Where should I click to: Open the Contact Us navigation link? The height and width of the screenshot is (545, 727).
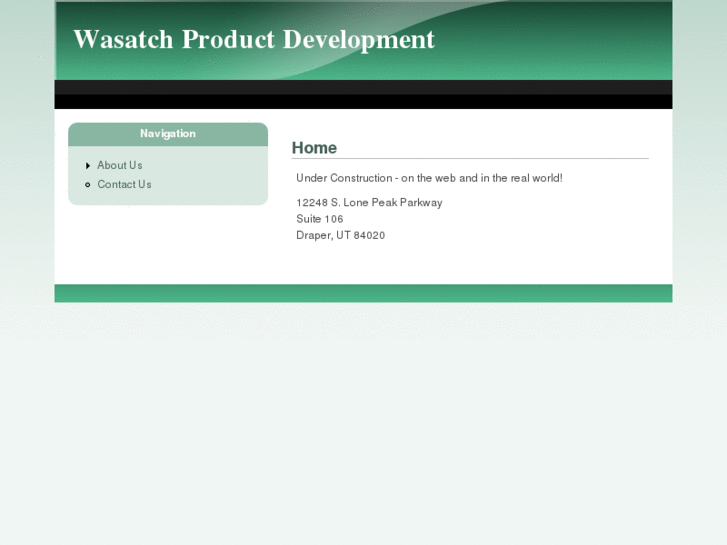click(124, 185)
